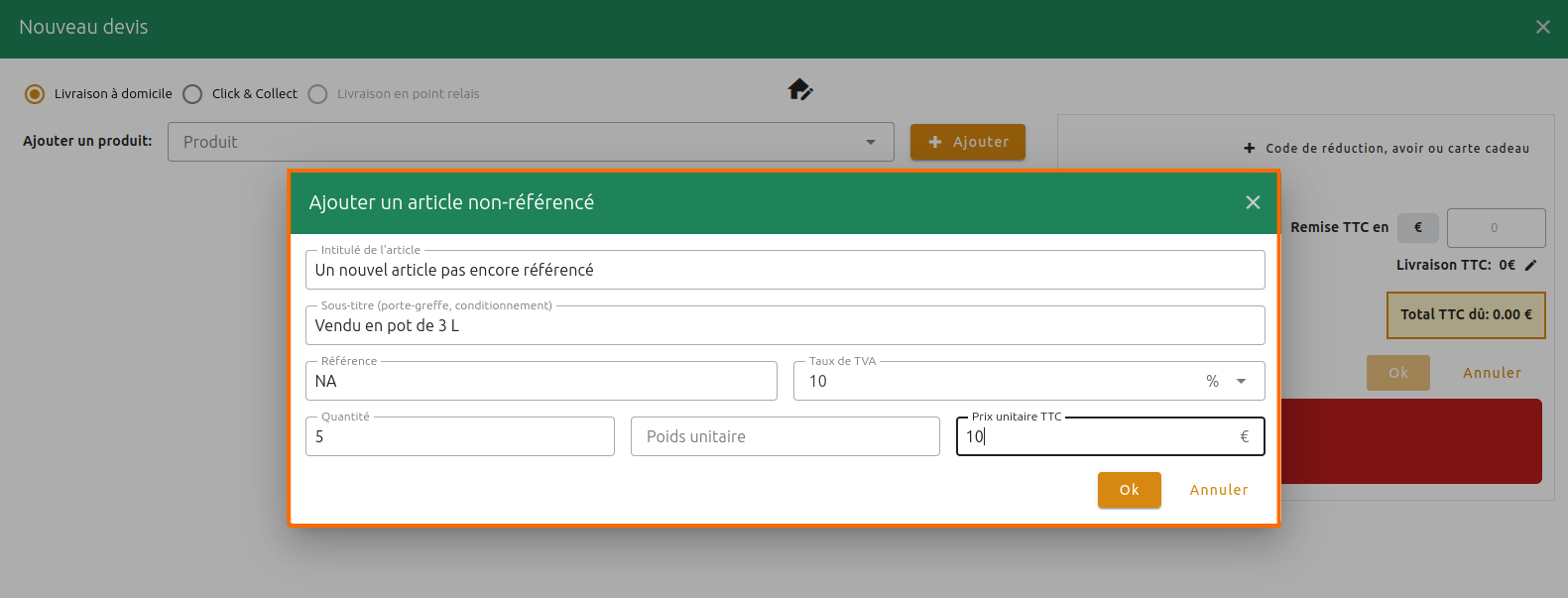
Task: Close the Nouveau devis window
Action: click(x=1542, y=27)
